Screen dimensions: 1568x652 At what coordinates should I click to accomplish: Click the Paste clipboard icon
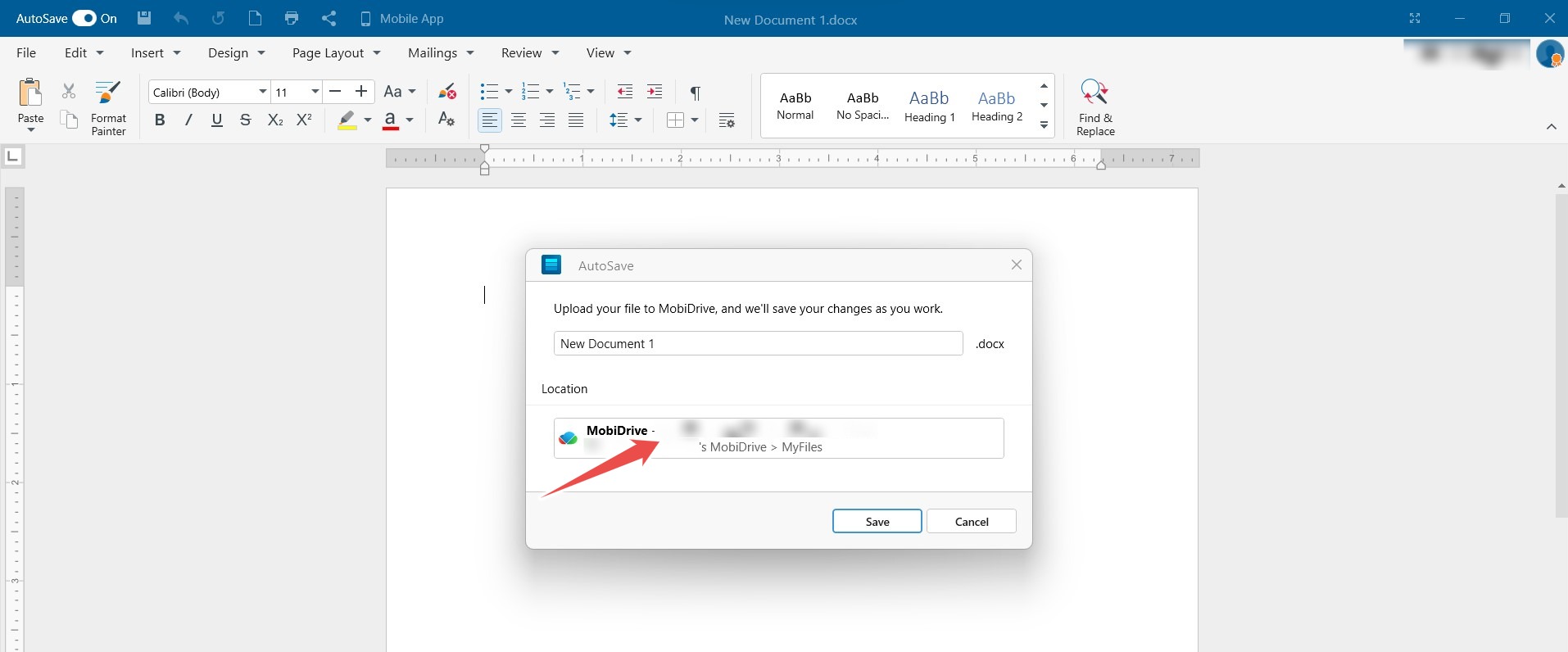point(30,93)
